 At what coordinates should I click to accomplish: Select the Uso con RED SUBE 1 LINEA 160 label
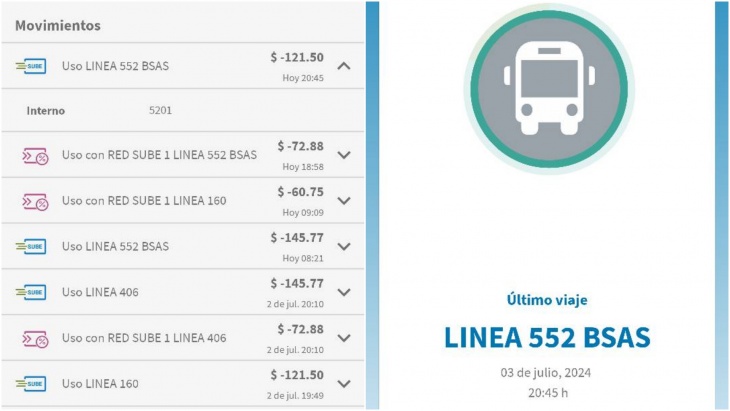tap(144, 201)
